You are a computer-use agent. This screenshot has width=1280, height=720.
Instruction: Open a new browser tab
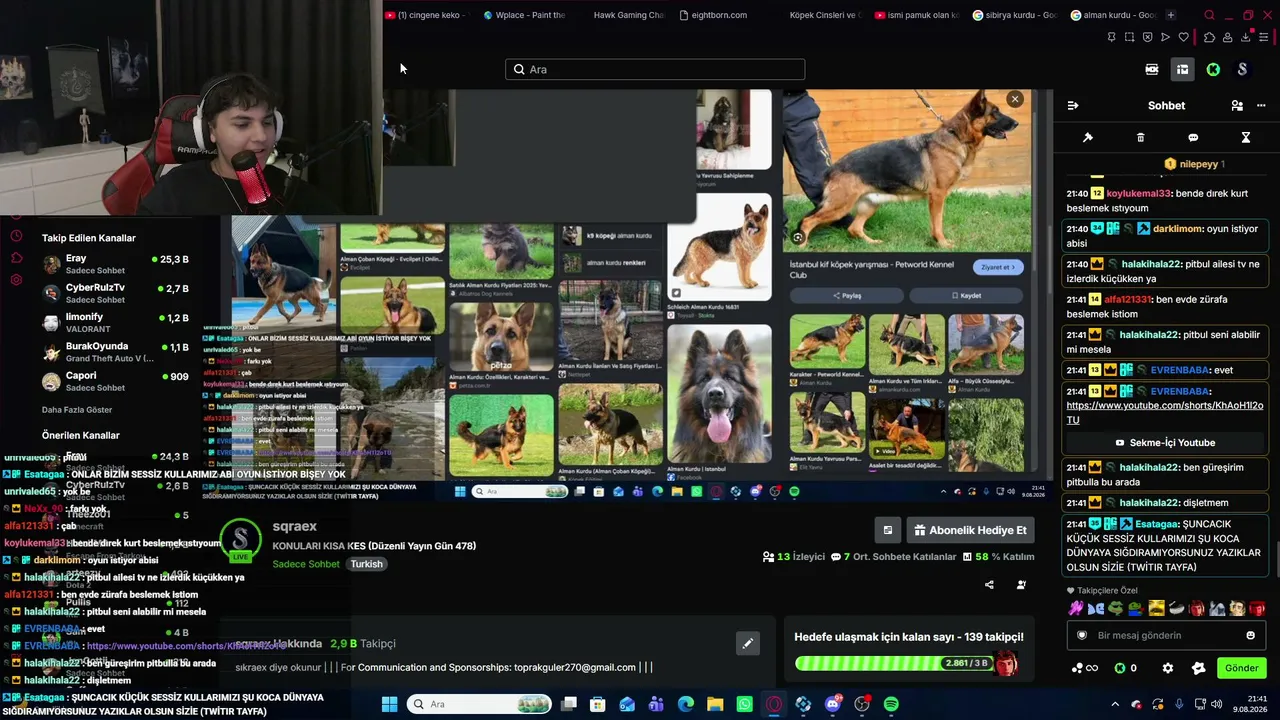pos(1171,15)
